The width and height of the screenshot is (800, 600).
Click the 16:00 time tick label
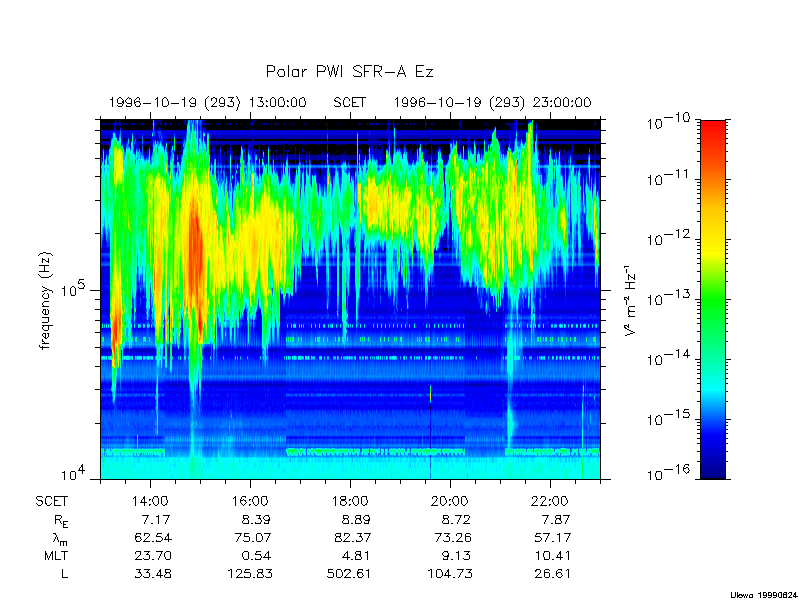(250, 500)
